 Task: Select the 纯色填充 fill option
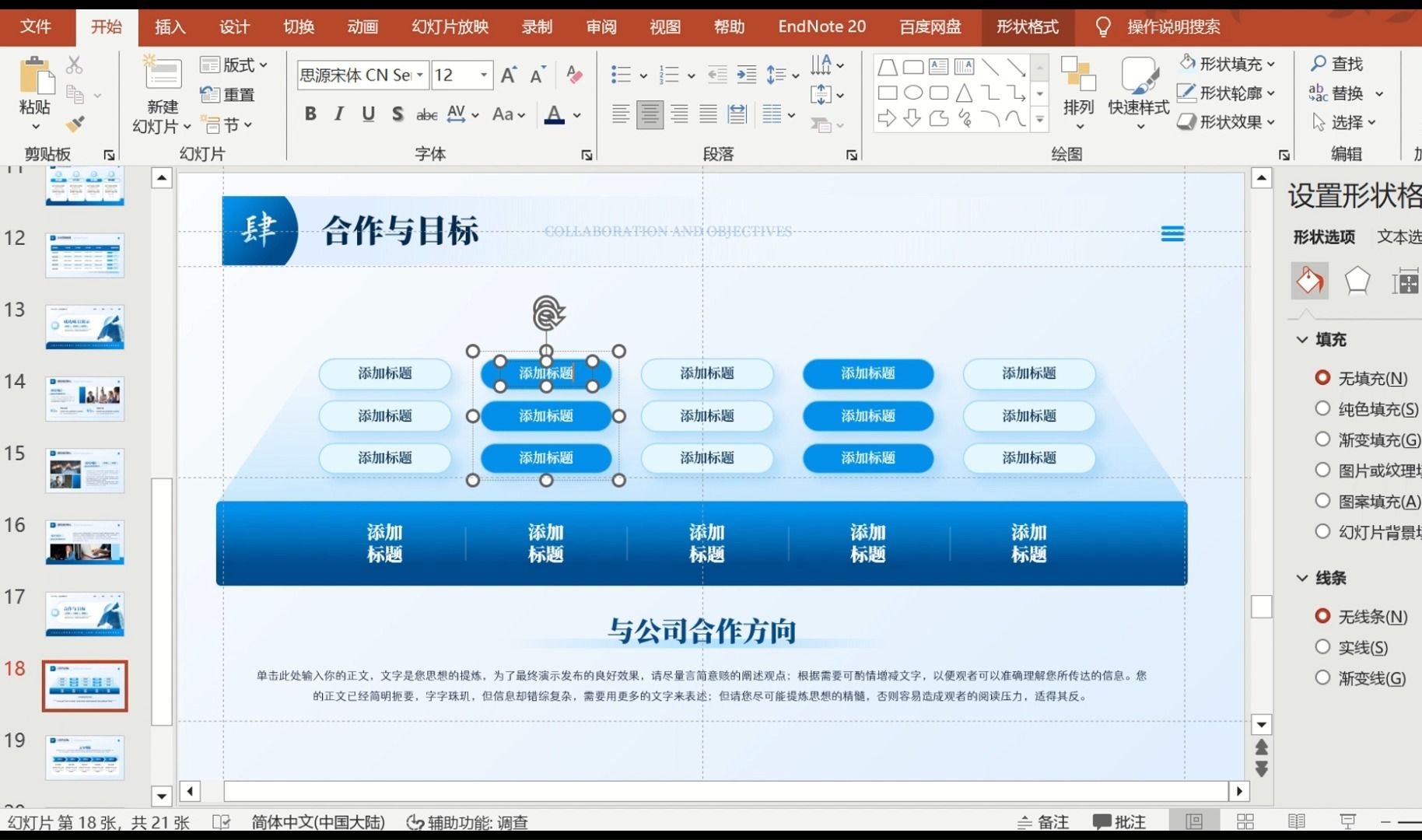[1323, 408]
